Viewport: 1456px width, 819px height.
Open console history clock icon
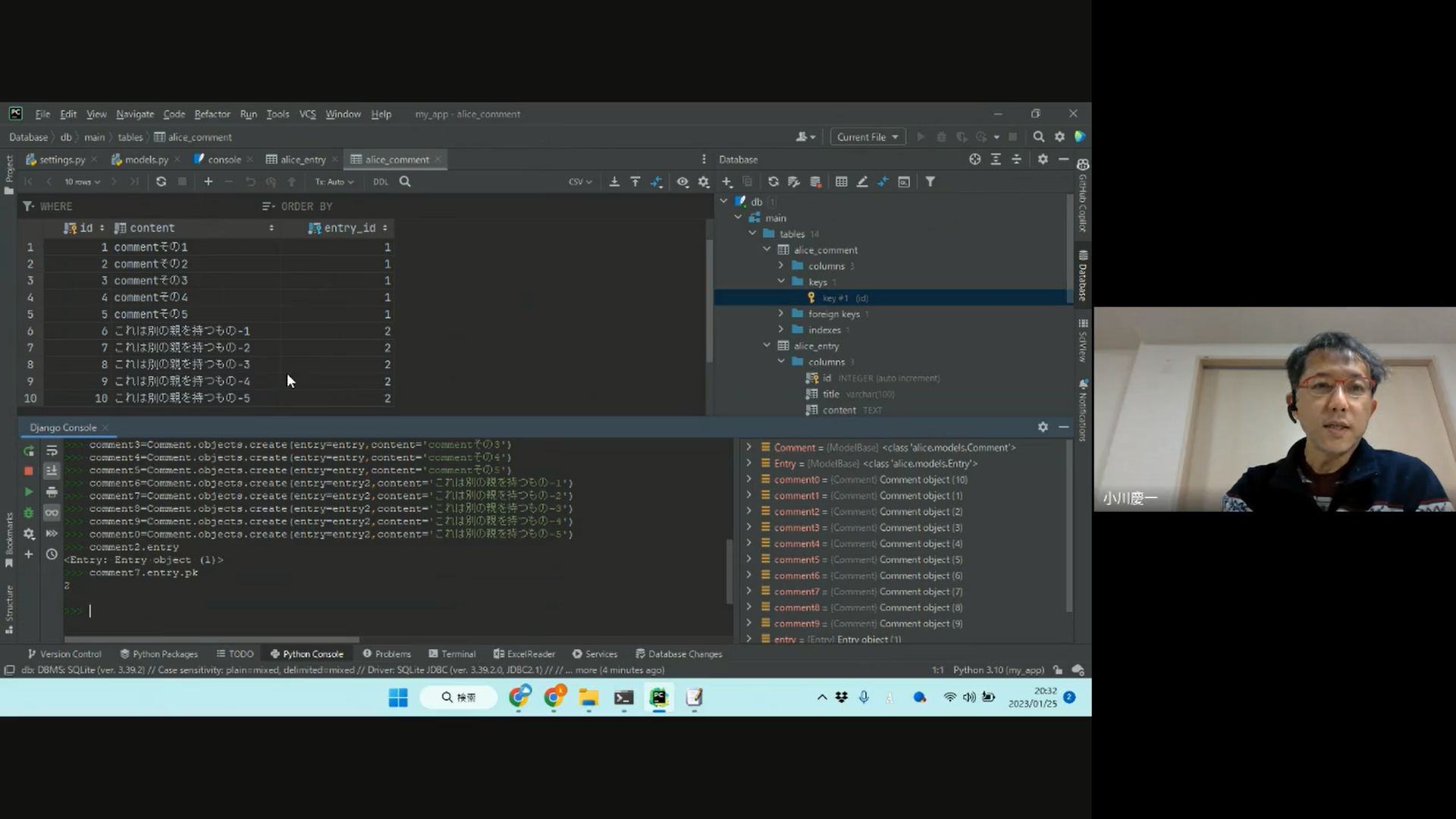coord(52,554)
